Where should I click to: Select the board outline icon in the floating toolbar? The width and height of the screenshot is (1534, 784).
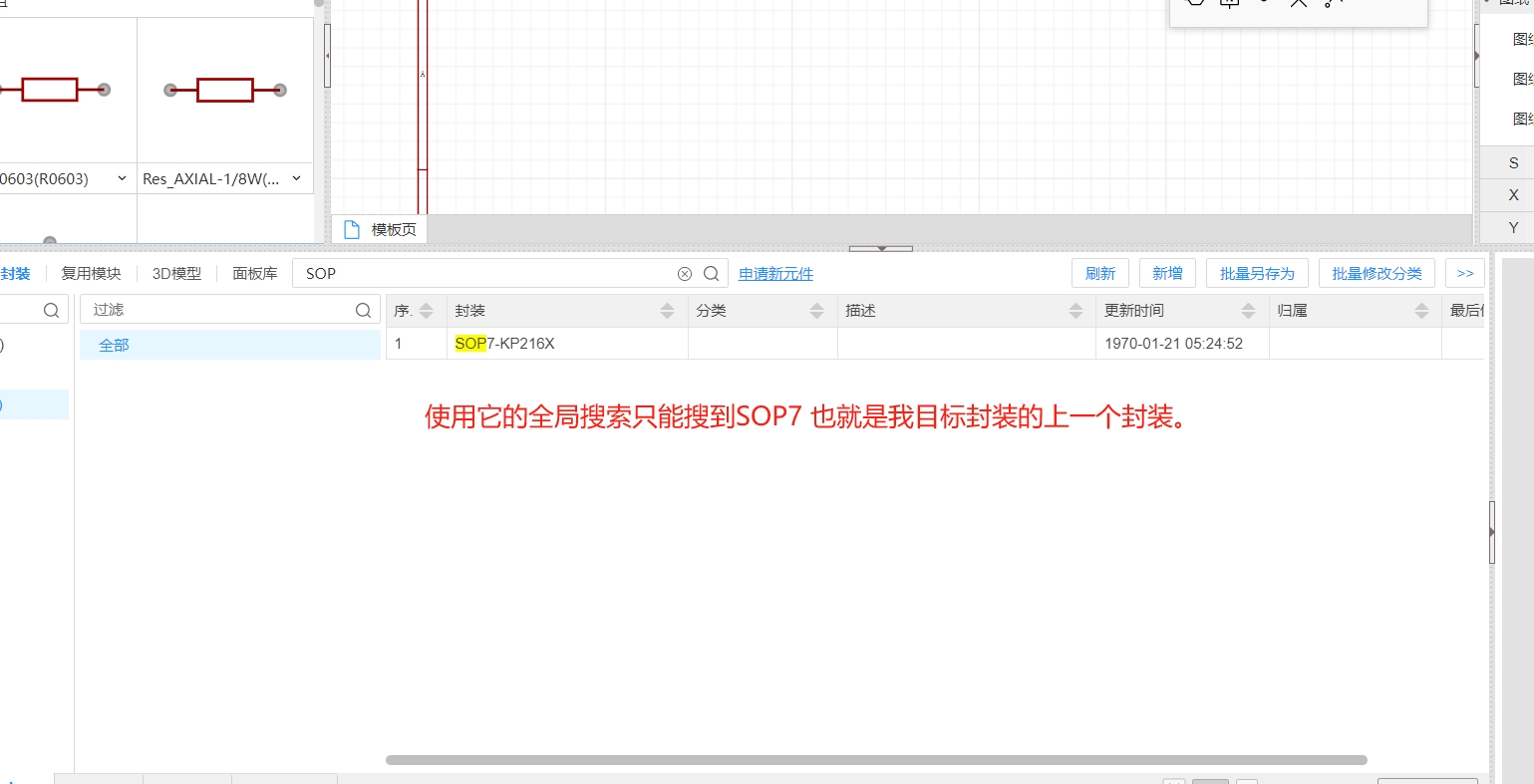pyautogui.click(x=1228, y=4)
